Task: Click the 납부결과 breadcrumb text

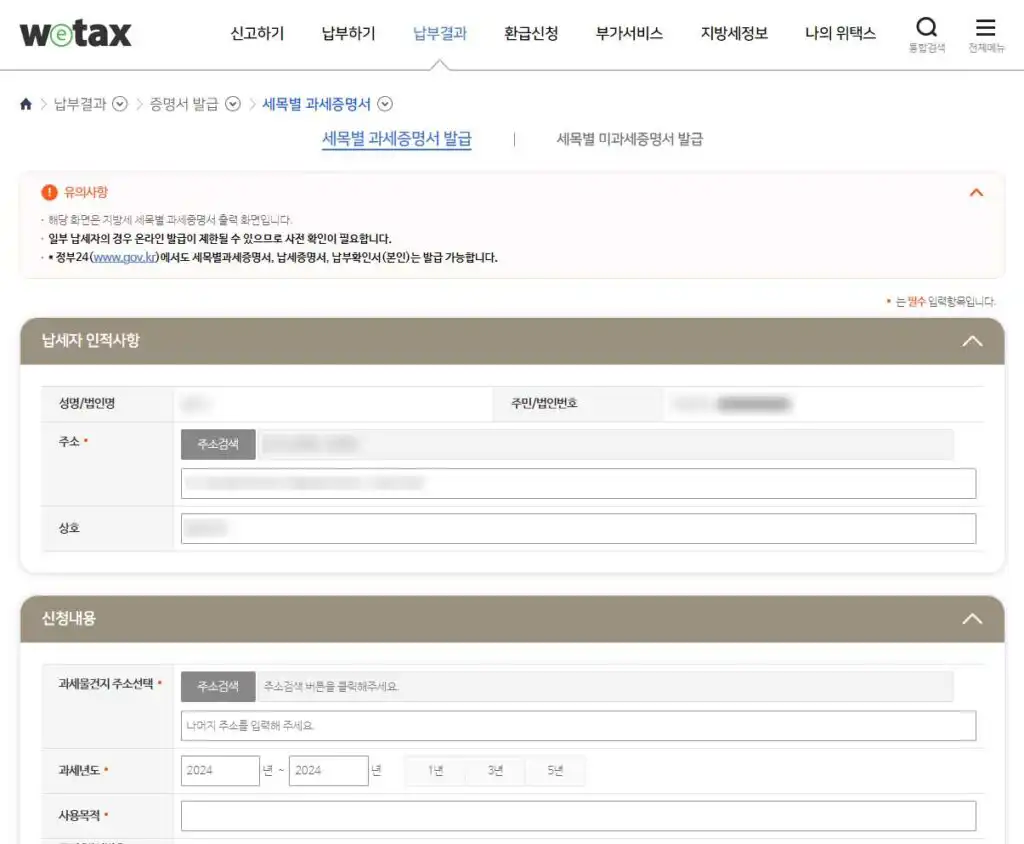Action: point(80,104)
